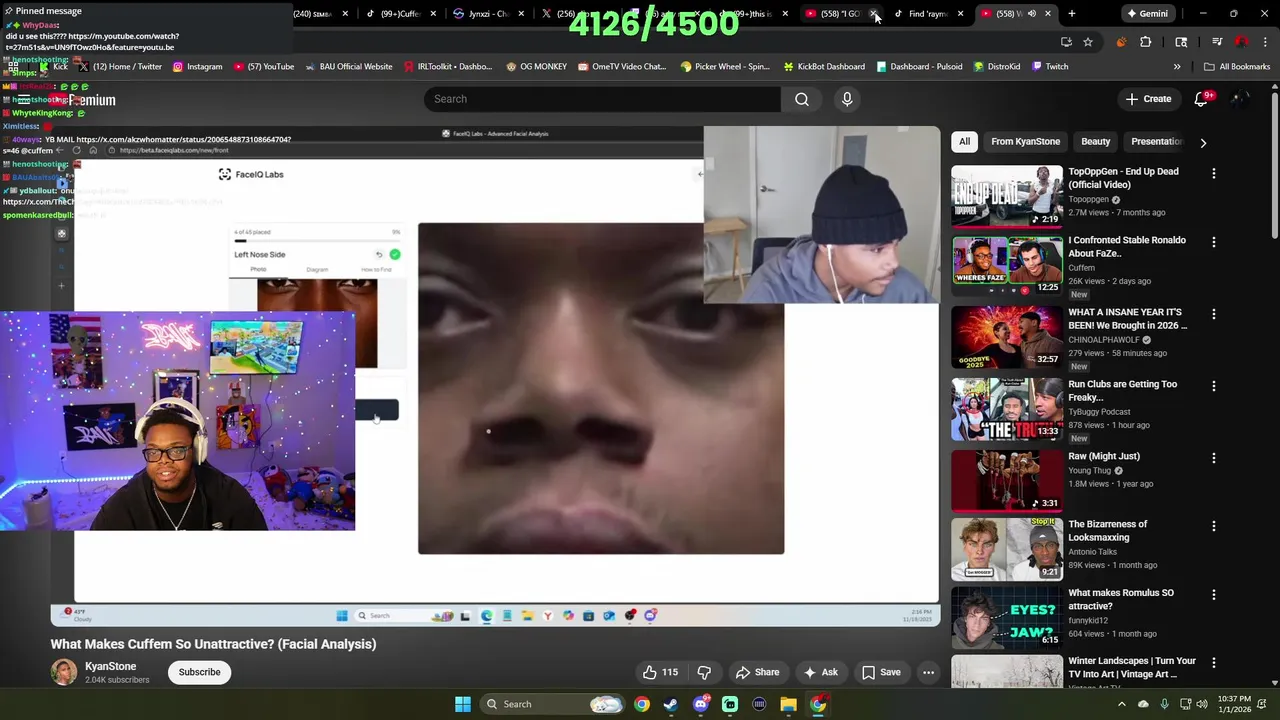Select the Beauty filter chip
The height and width of the screenshot is (720, 1280).
pyautogui.click(x=1095, y=142)
